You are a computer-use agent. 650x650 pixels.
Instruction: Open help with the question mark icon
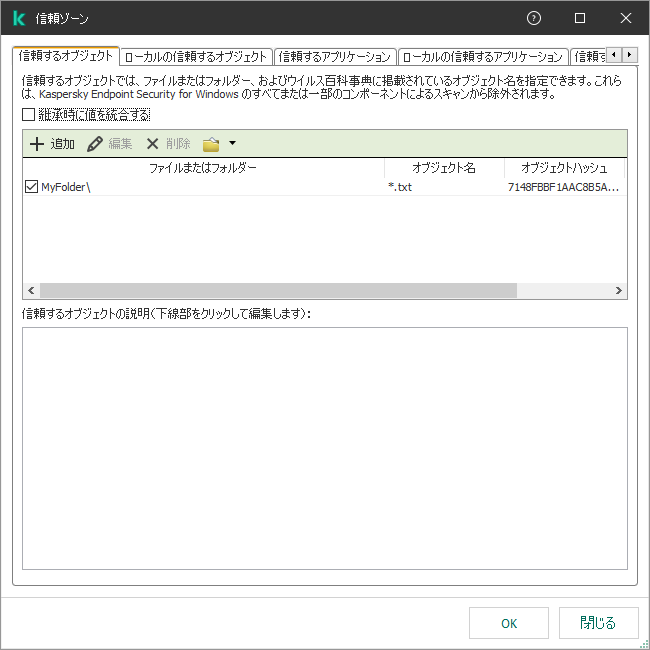pyautogui.click(x=534, y=18)
